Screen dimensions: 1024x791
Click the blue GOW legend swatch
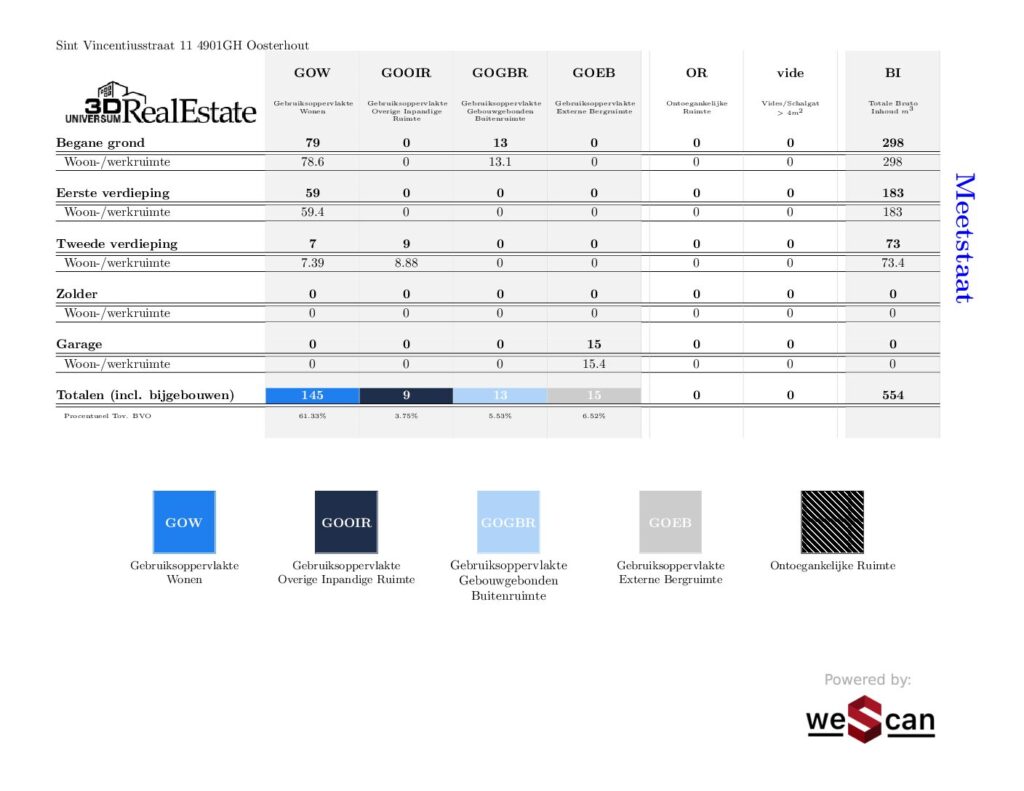point(184,522)
